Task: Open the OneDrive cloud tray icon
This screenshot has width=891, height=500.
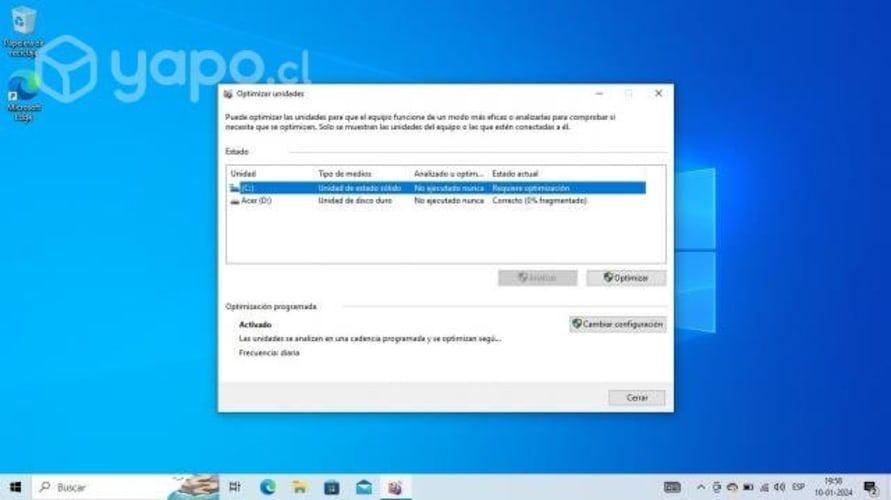Action: pyautogui.click(x=732, y=487)
